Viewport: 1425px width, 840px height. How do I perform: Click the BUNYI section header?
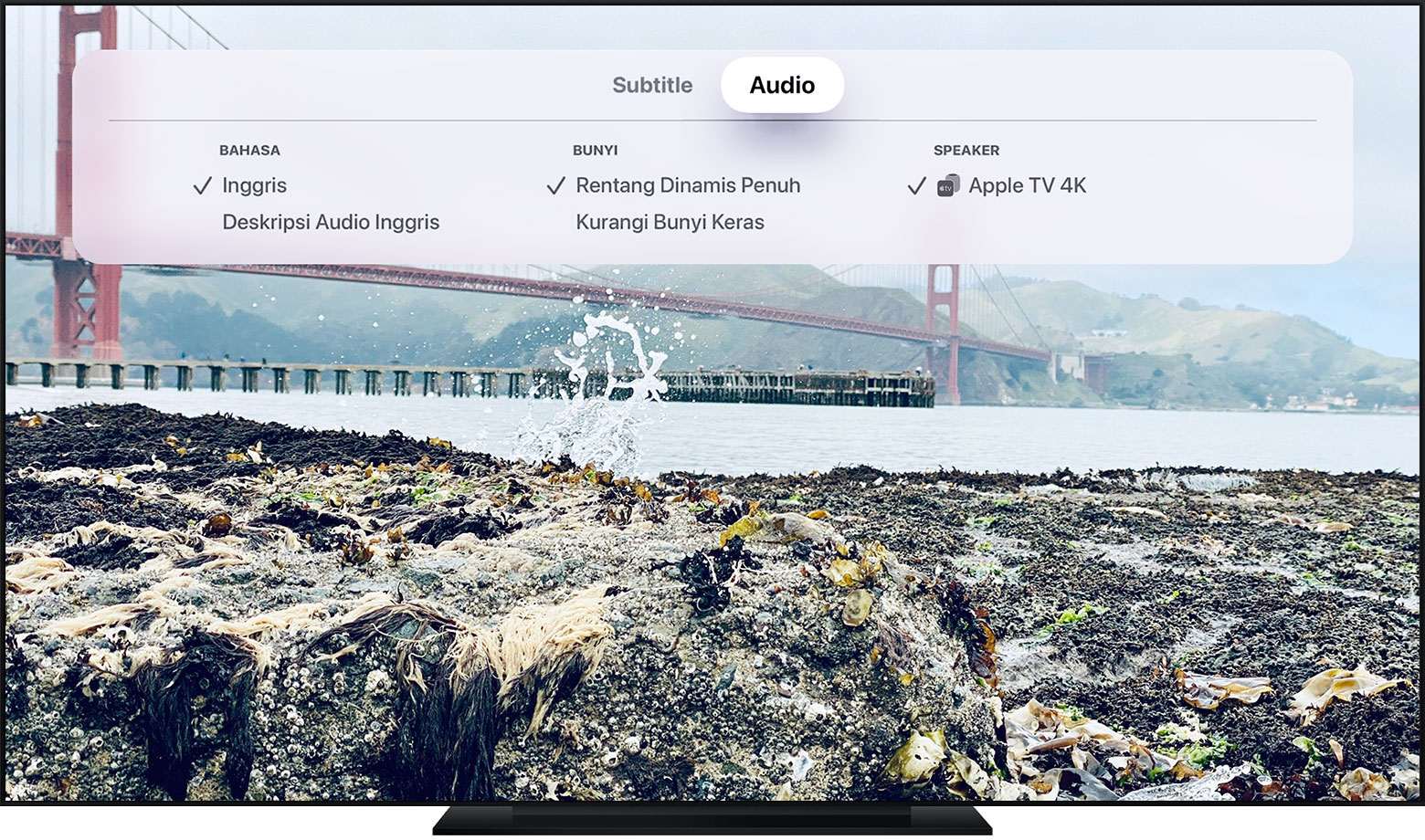tap(595, 150)
